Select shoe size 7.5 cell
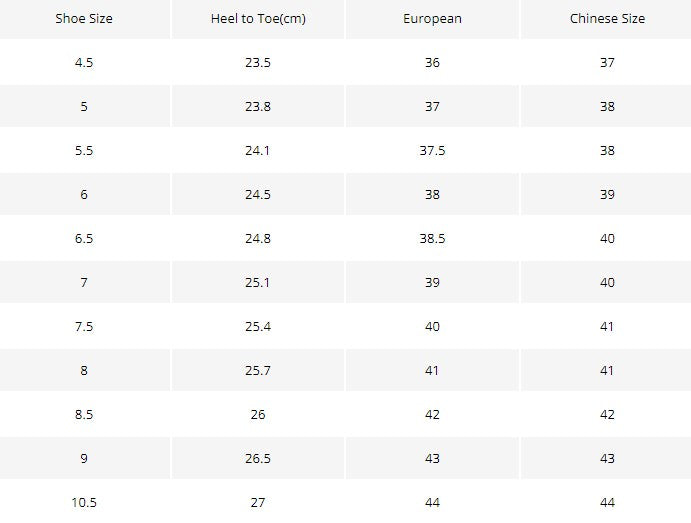The height and width of the screenshot is (523, 691). 84,326
